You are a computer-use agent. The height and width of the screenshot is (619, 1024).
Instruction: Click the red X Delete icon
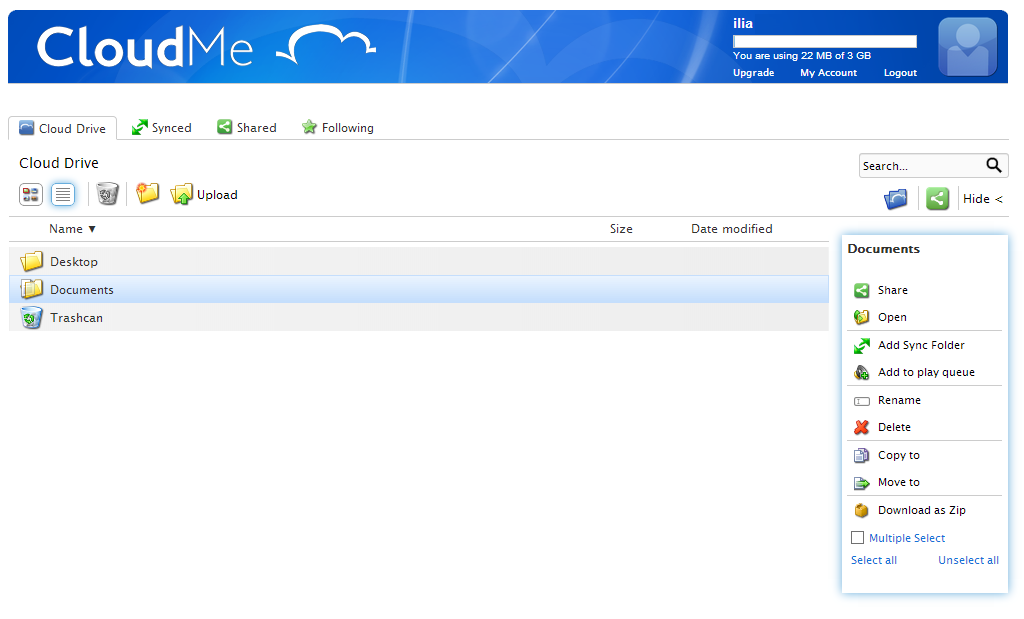click(x=861, y=427)
